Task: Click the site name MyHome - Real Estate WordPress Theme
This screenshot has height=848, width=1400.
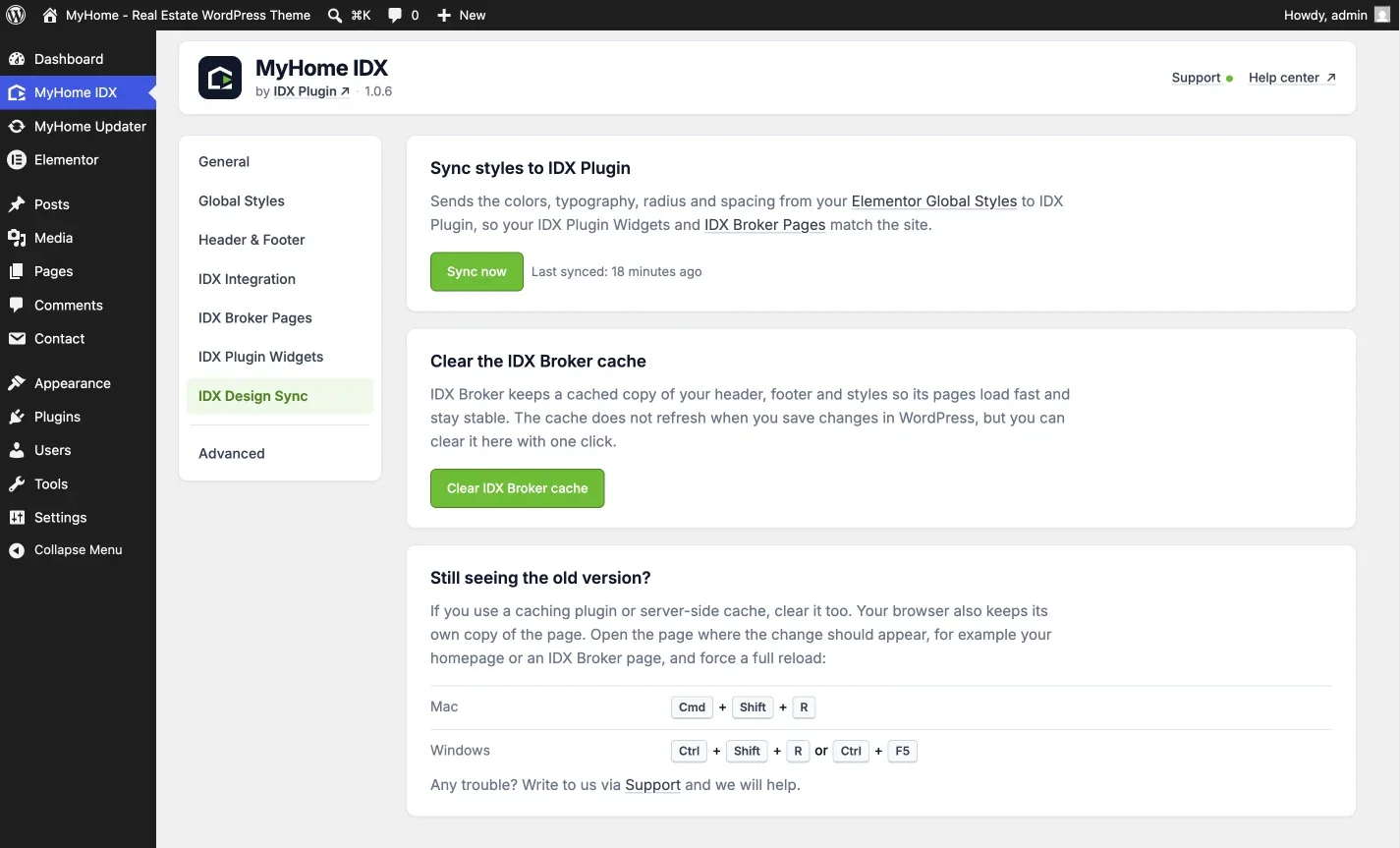Action: (x=188, y=15)
